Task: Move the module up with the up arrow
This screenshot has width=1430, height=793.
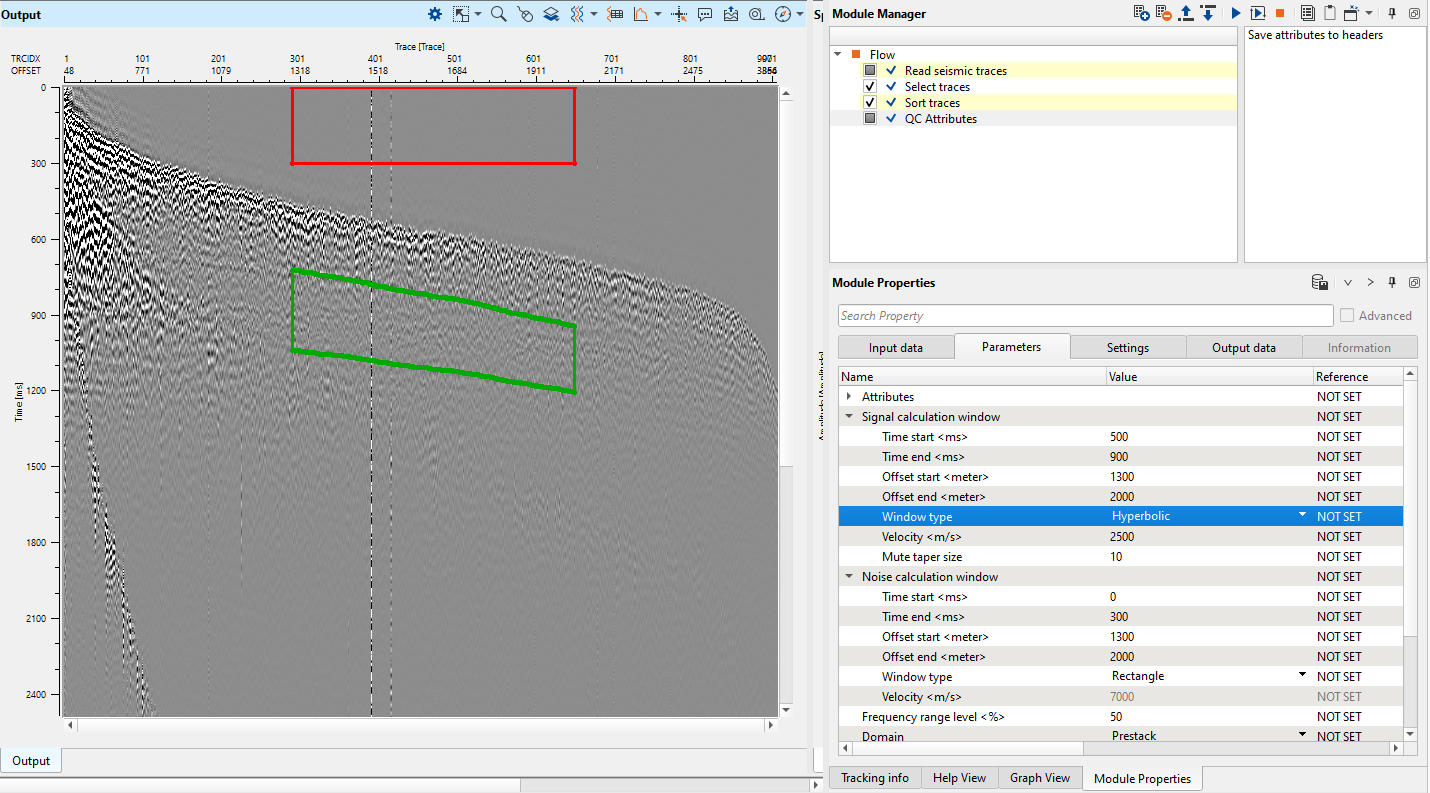Action: tap(1186, 13)
